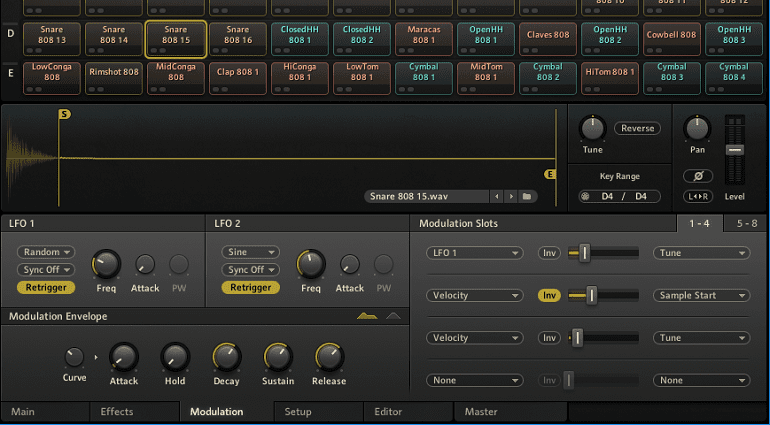Click the envelope Hold knob

click(175, 357)
